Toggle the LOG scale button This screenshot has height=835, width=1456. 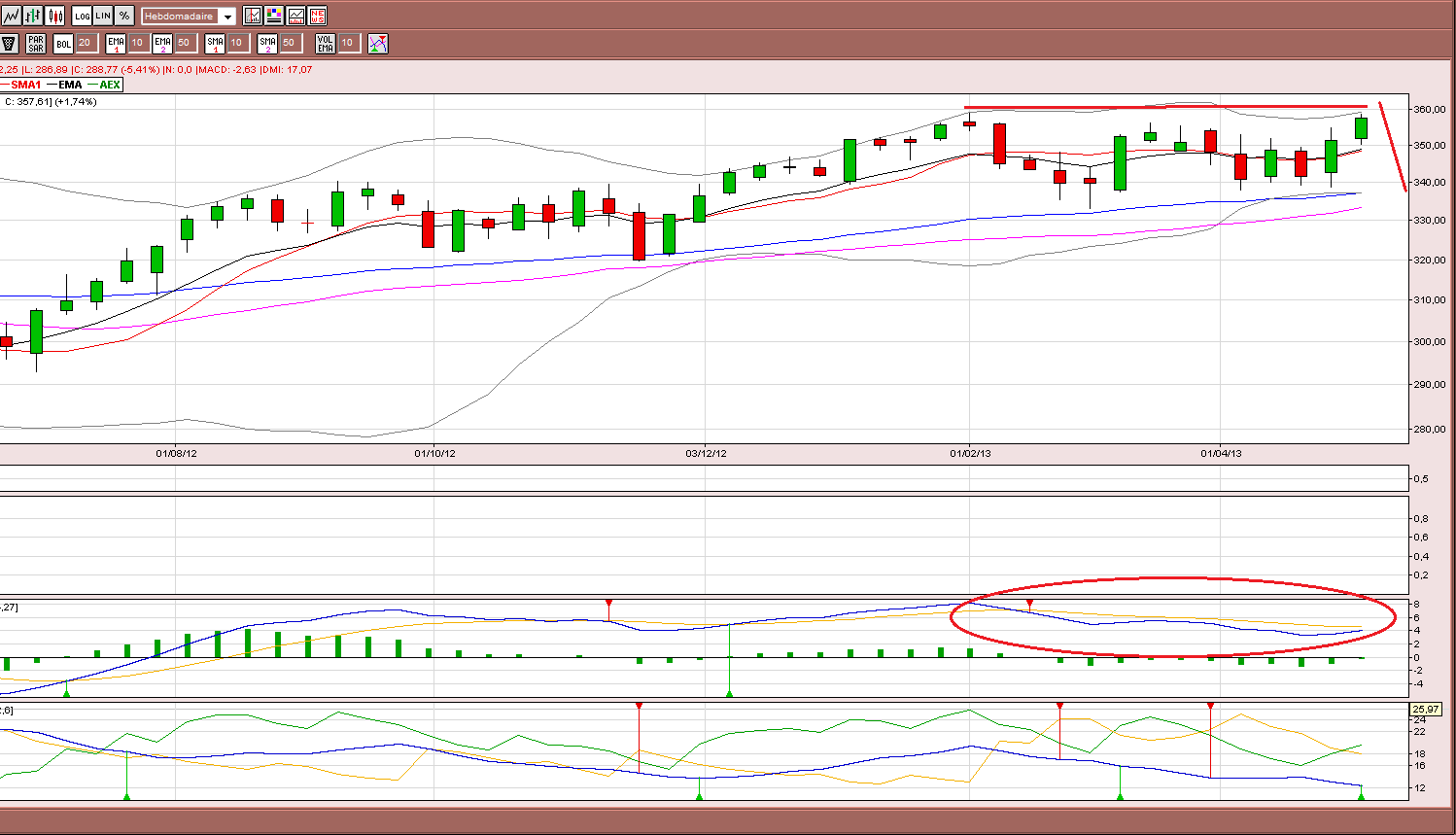(x=82, y=16)
